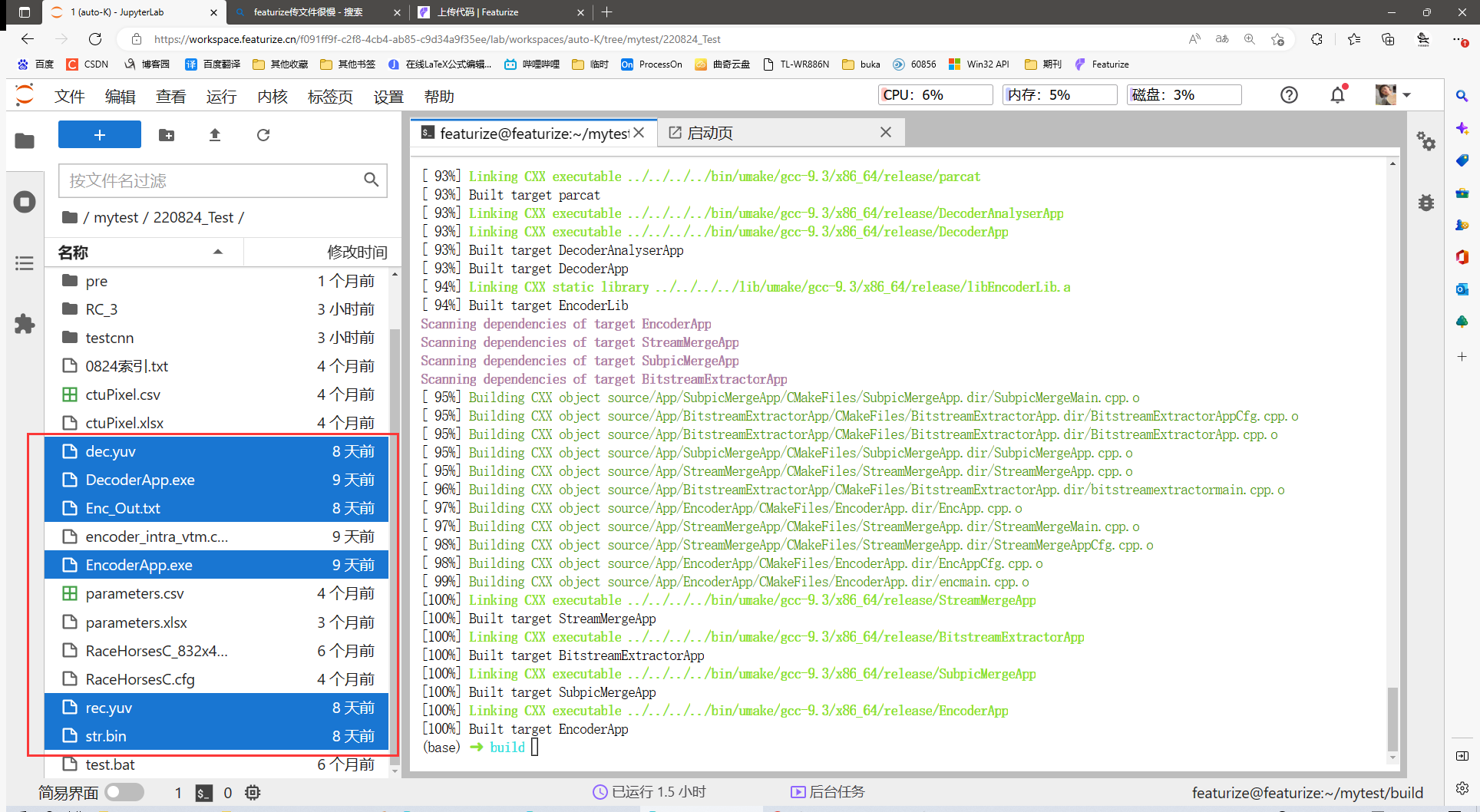The width and height of the screenshot is (1480, 812).
Task: Open browser extensions puzzle icon
Action: click(x=1316, y=39)
